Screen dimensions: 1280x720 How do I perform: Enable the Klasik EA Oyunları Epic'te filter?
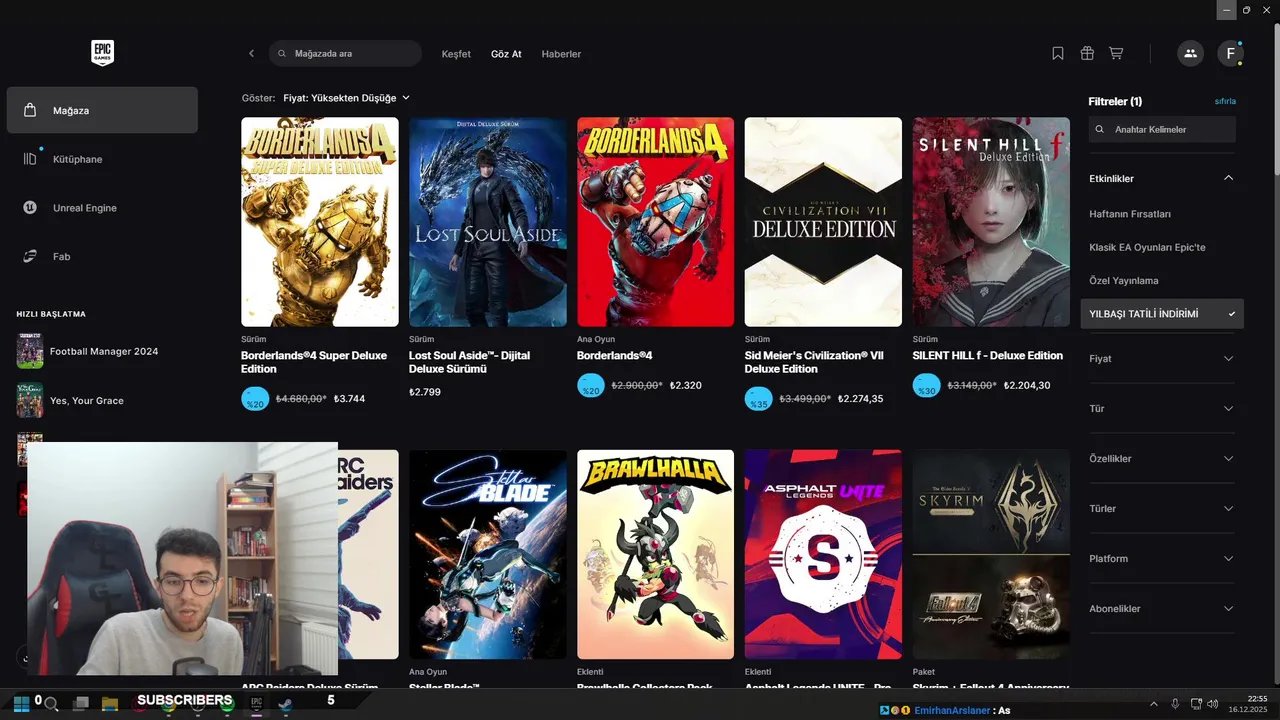tap(1147, 247)
